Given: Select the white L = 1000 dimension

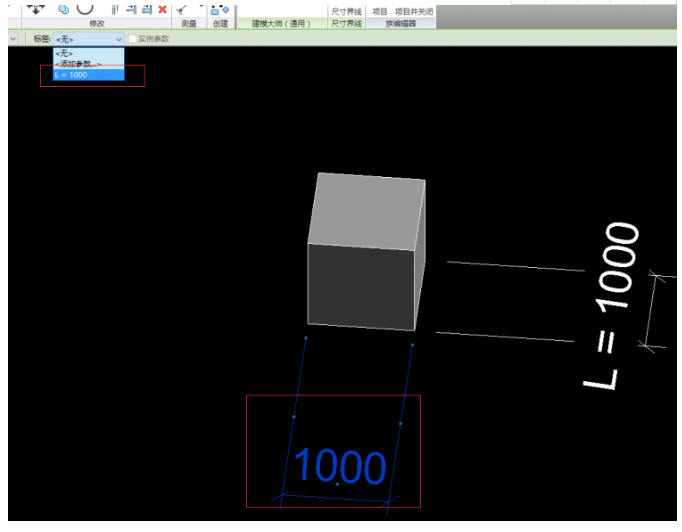Looking at the screenshot, I should click(x=612, y=306).
